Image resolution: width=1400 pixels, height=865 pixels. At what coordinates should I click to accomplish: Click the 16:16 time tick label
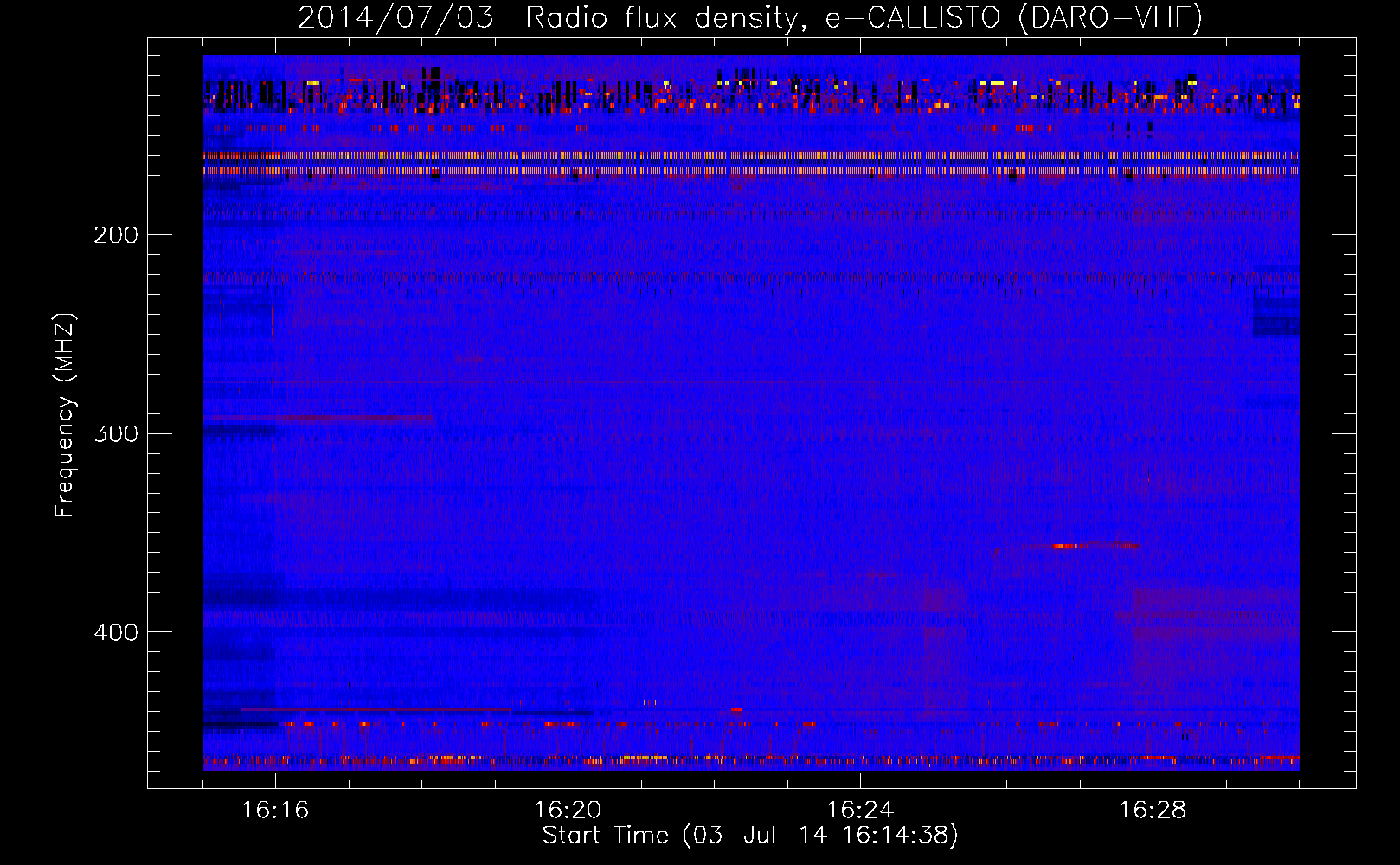[x=275, y=810]
